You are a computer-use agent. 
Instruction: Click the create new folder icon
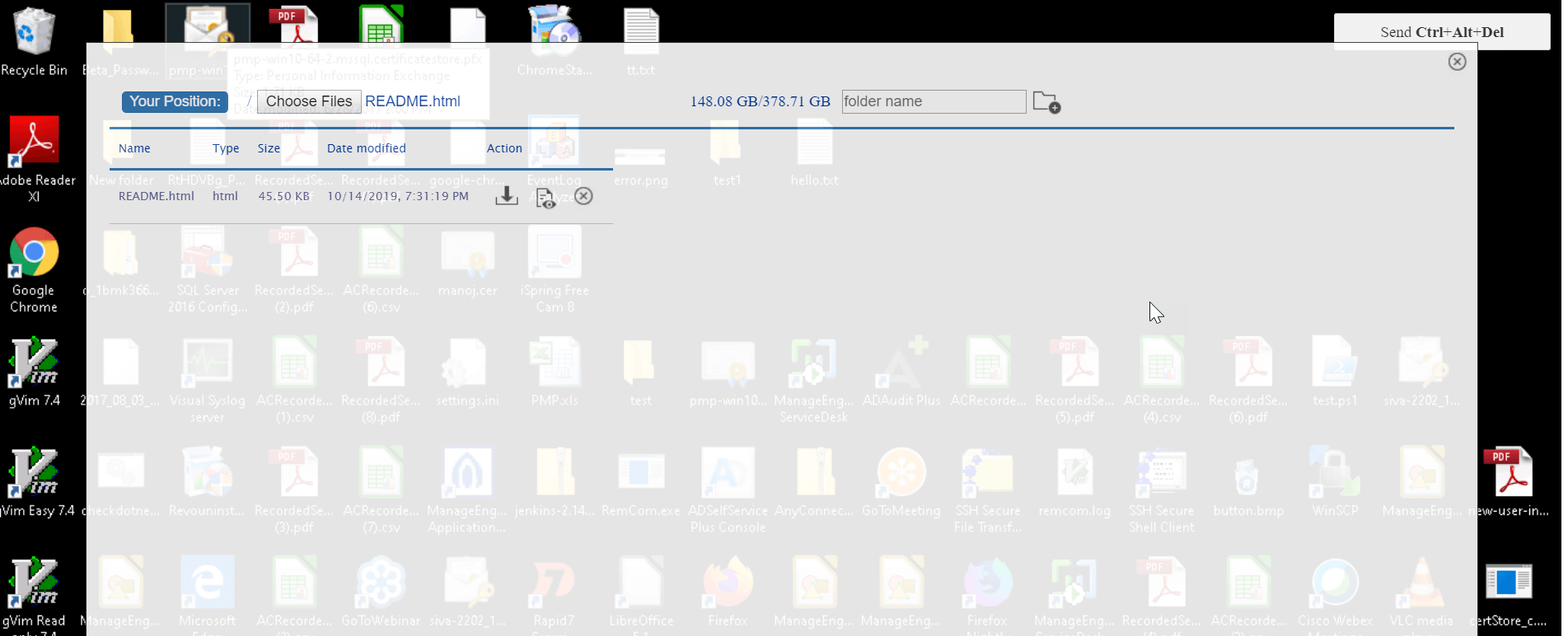tap(1046, 102)
